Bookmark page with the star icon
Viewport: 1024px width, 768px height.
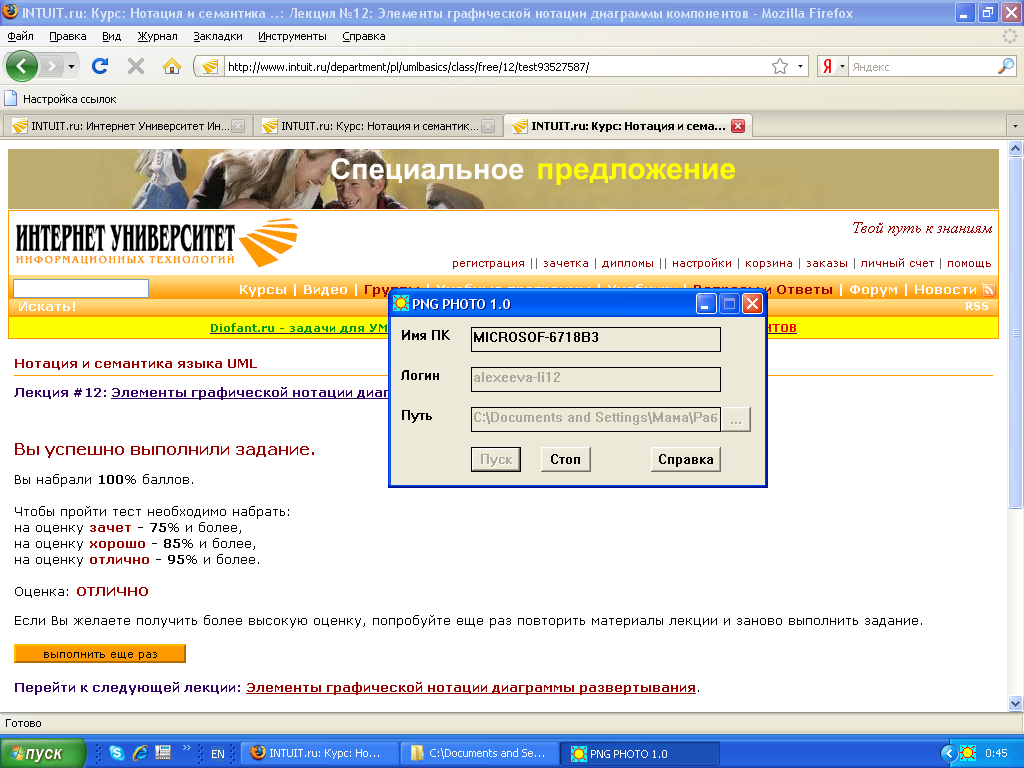(x=780, y=67)
